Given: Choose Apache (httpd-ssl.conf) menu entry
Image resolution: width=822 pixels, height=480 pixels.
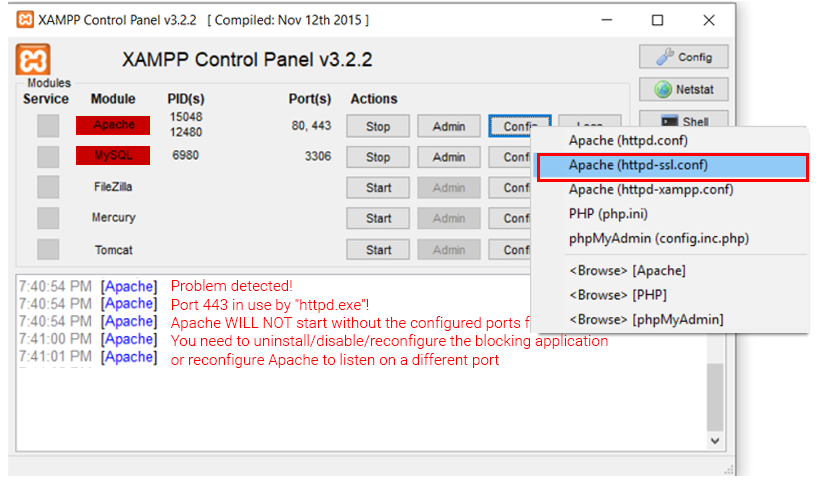Looking at the screenshot, I should click(x=672, y=165).
